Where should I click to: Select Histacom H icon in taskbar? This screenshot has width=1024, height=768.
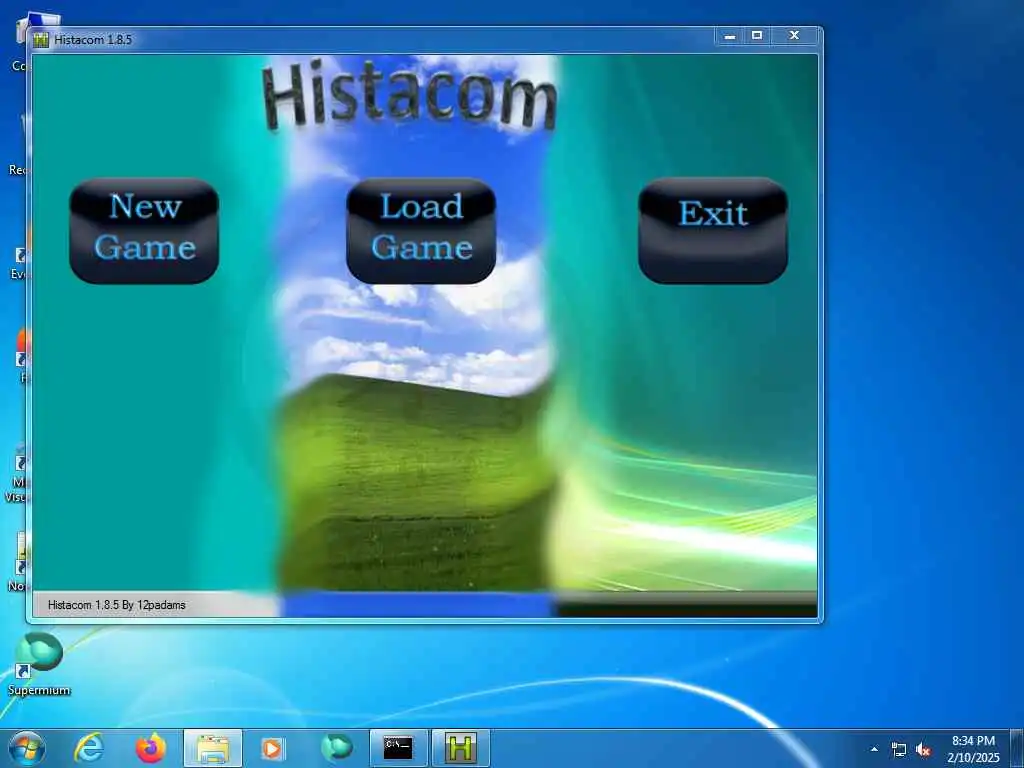(461, 748)
